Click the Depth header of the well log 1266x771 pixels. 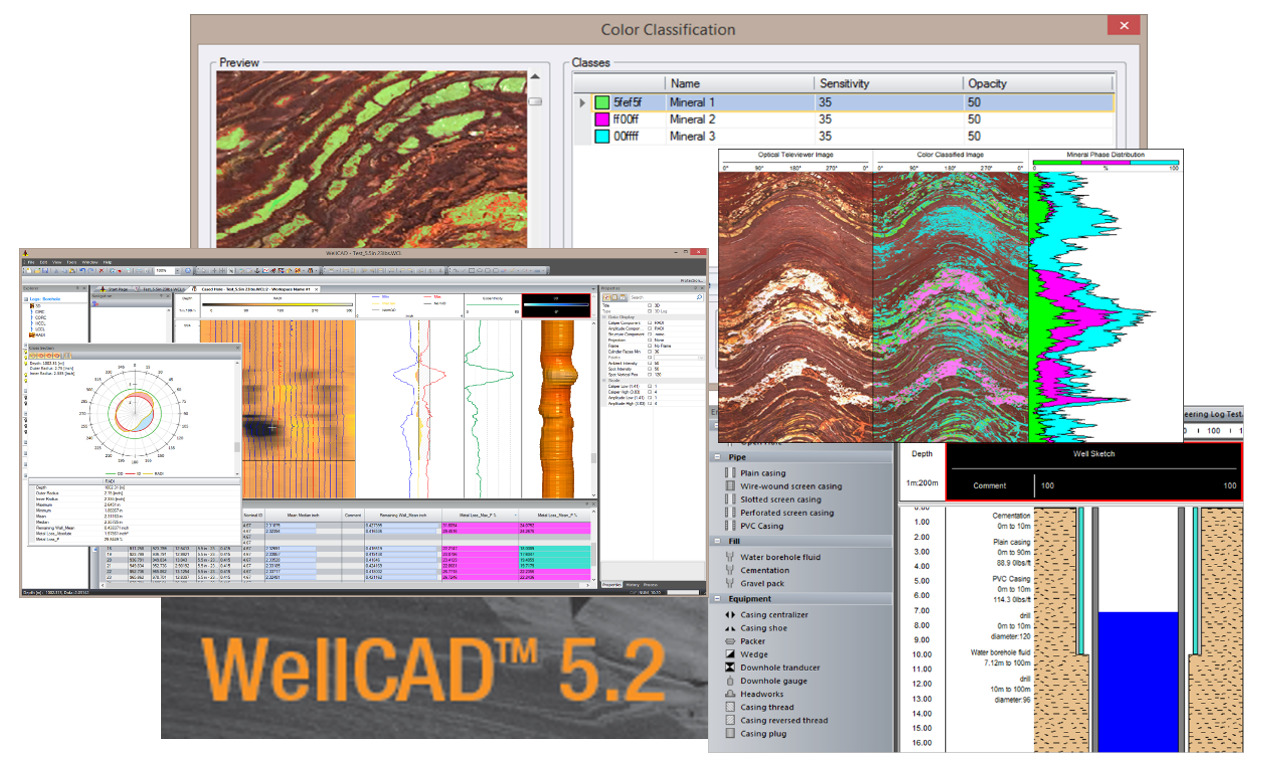click(x=922, y=453)
